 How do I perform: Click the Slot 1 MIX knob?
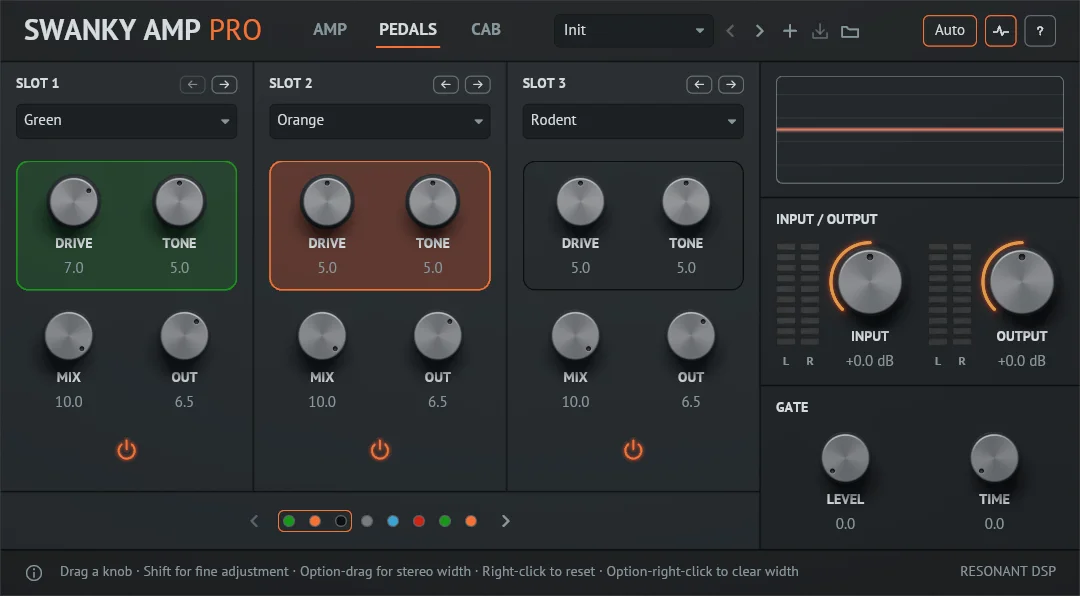click(68, 336)
